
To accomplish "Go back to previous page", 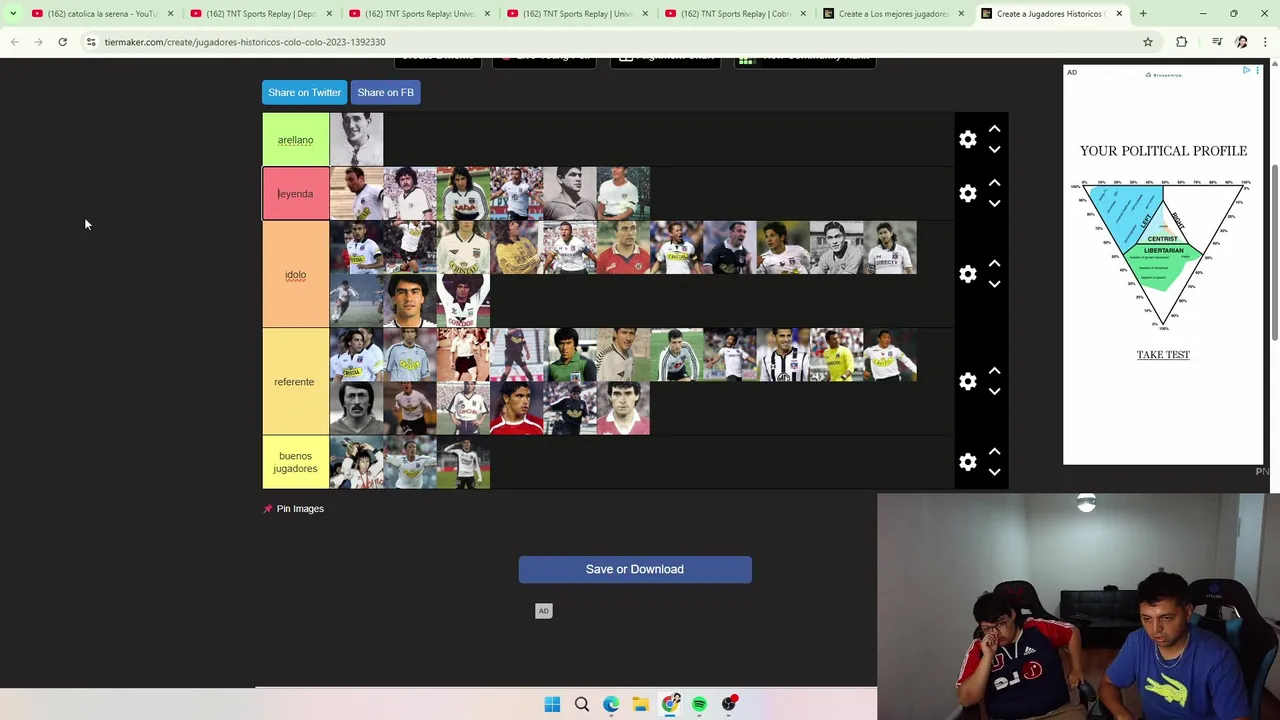I will pyautogui.click(x=14, y=42).
